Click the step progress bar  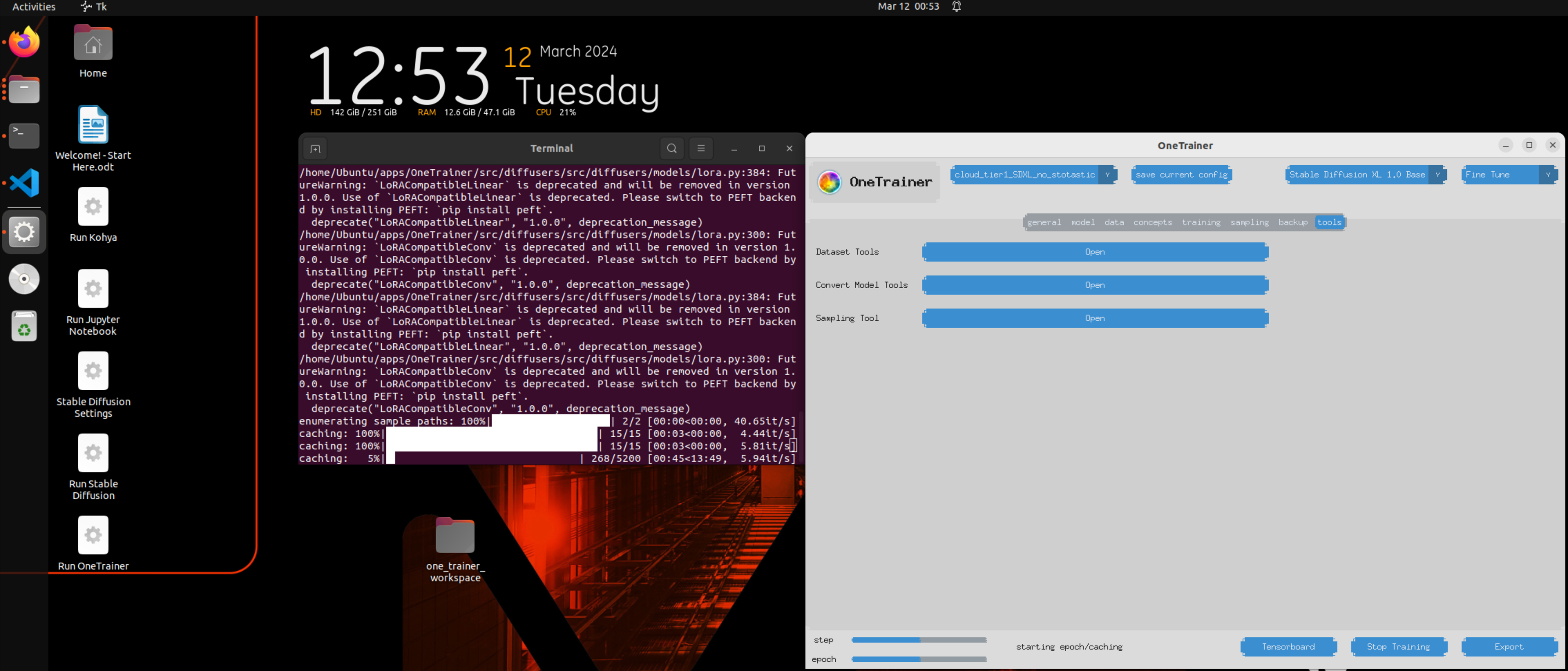click(x=919, y=640)
